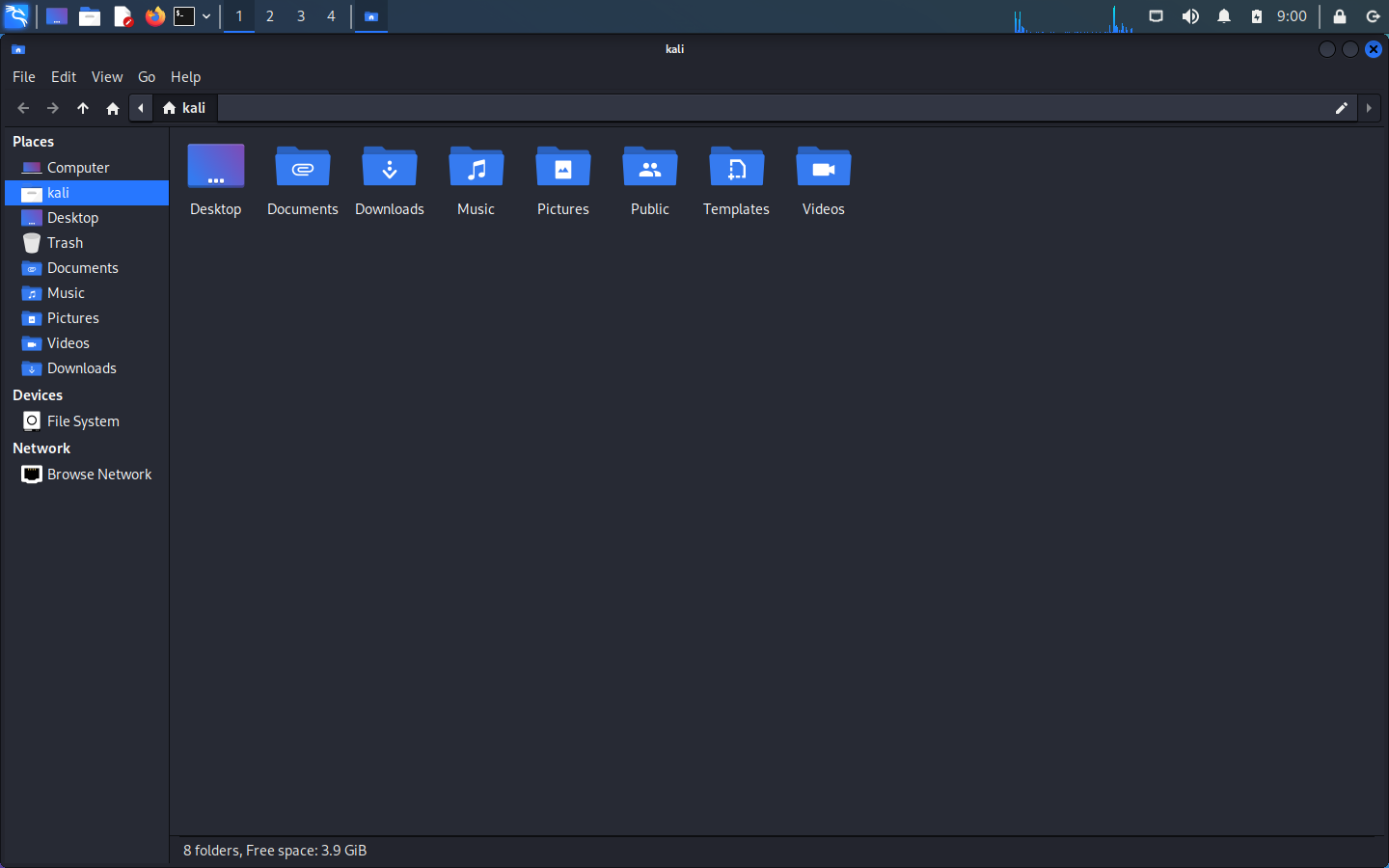Select kali in the Places sidebar
The width and height of the screenshot is (1389, 868).
[87, 193]
